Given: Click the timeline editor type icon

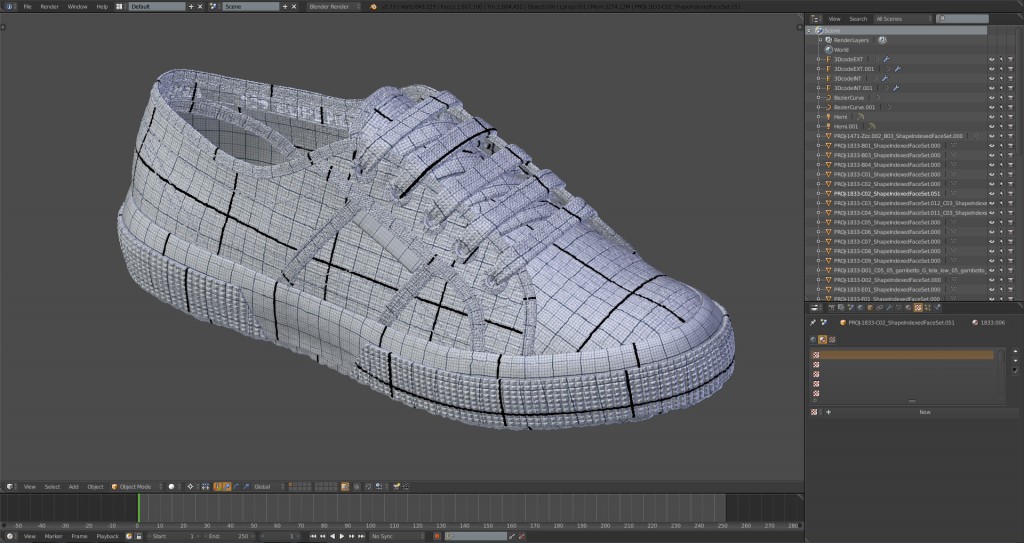Looking at the screenshot, I should (x=10, y=536).
